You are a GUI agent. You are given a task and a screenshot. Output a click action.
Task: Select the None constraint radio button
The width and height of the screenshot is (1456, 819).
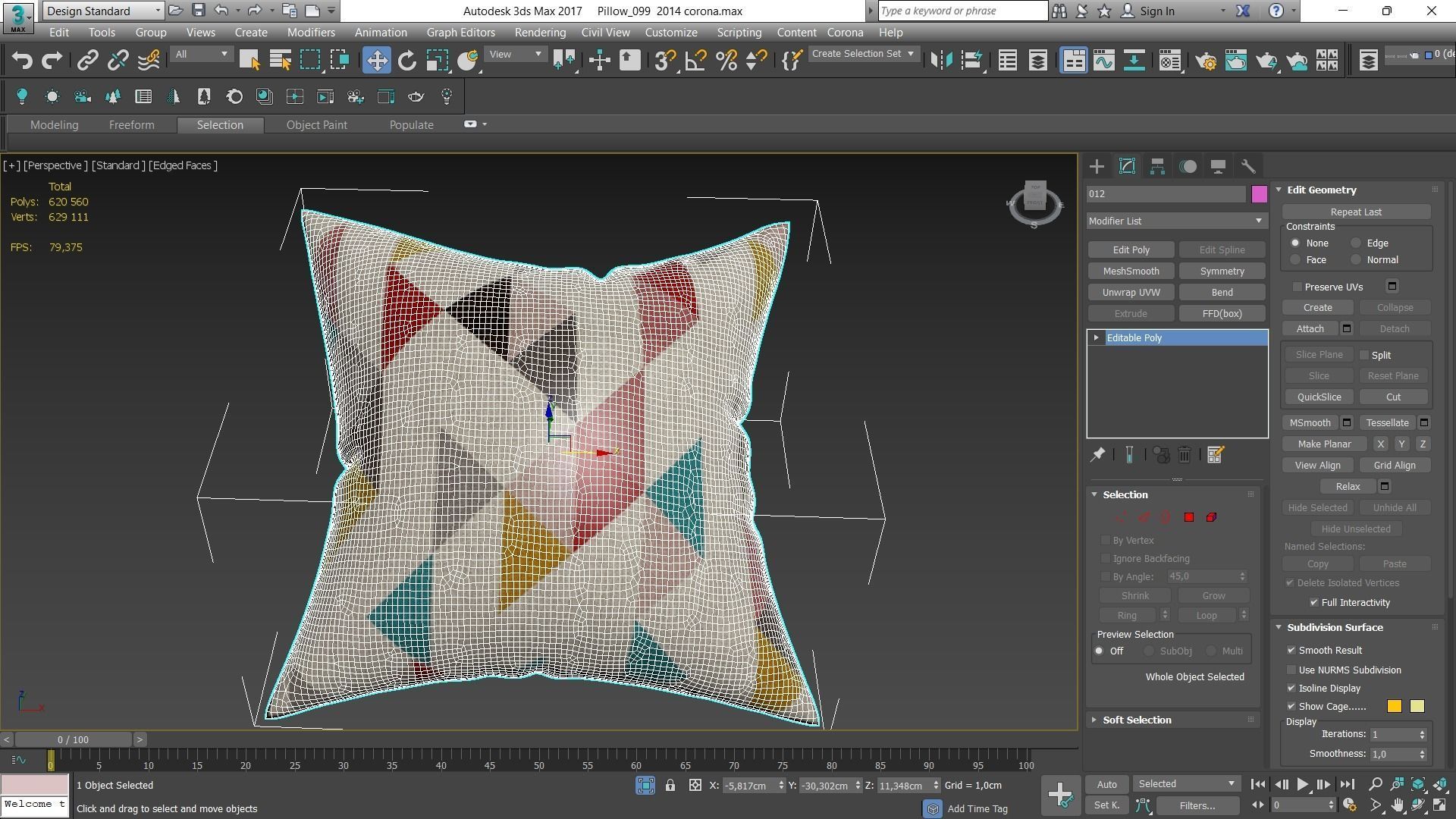pos(1295,243)
